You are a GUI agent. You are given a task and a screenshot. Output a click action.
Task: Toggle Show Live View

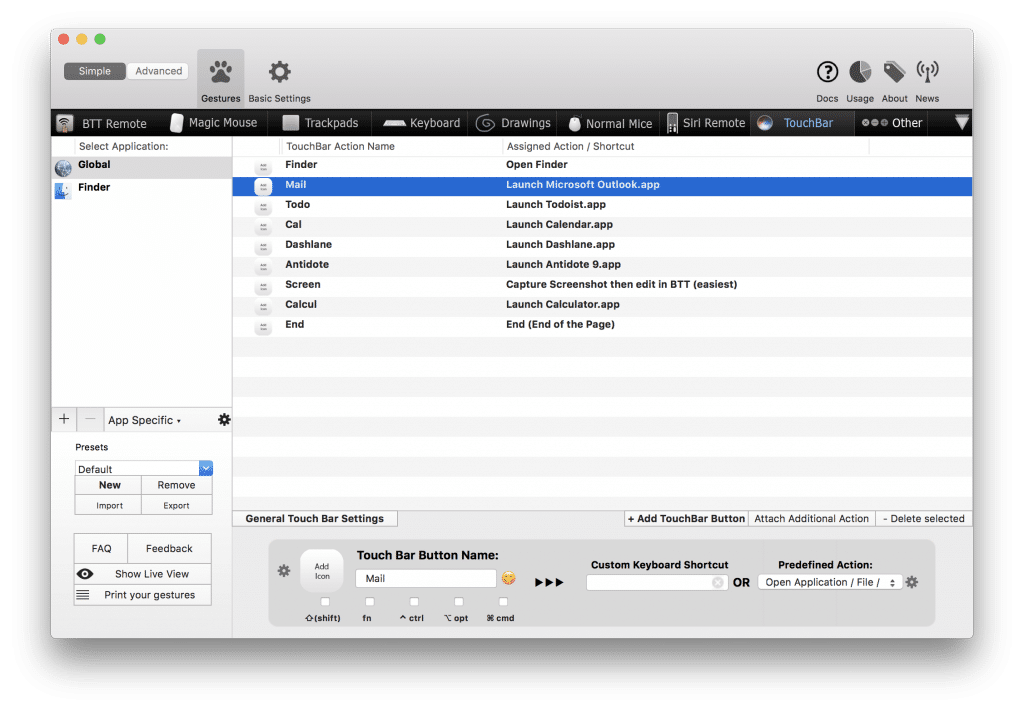click(143, 574)
